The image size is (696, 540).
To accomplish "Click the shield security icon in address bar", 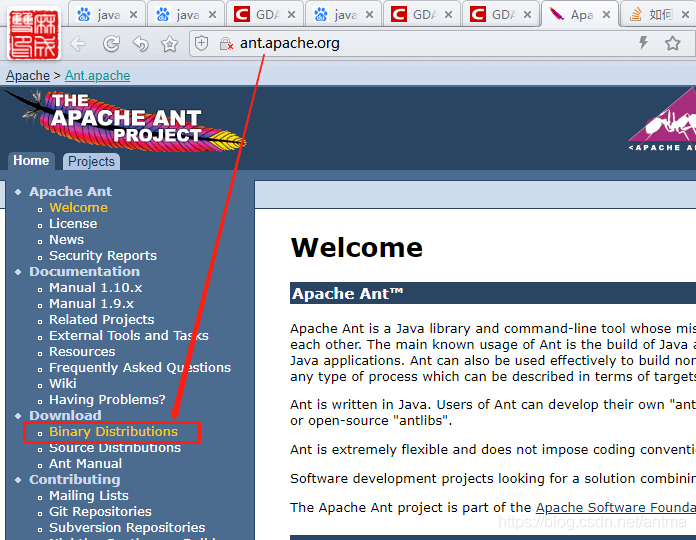I will coord(201,44).
